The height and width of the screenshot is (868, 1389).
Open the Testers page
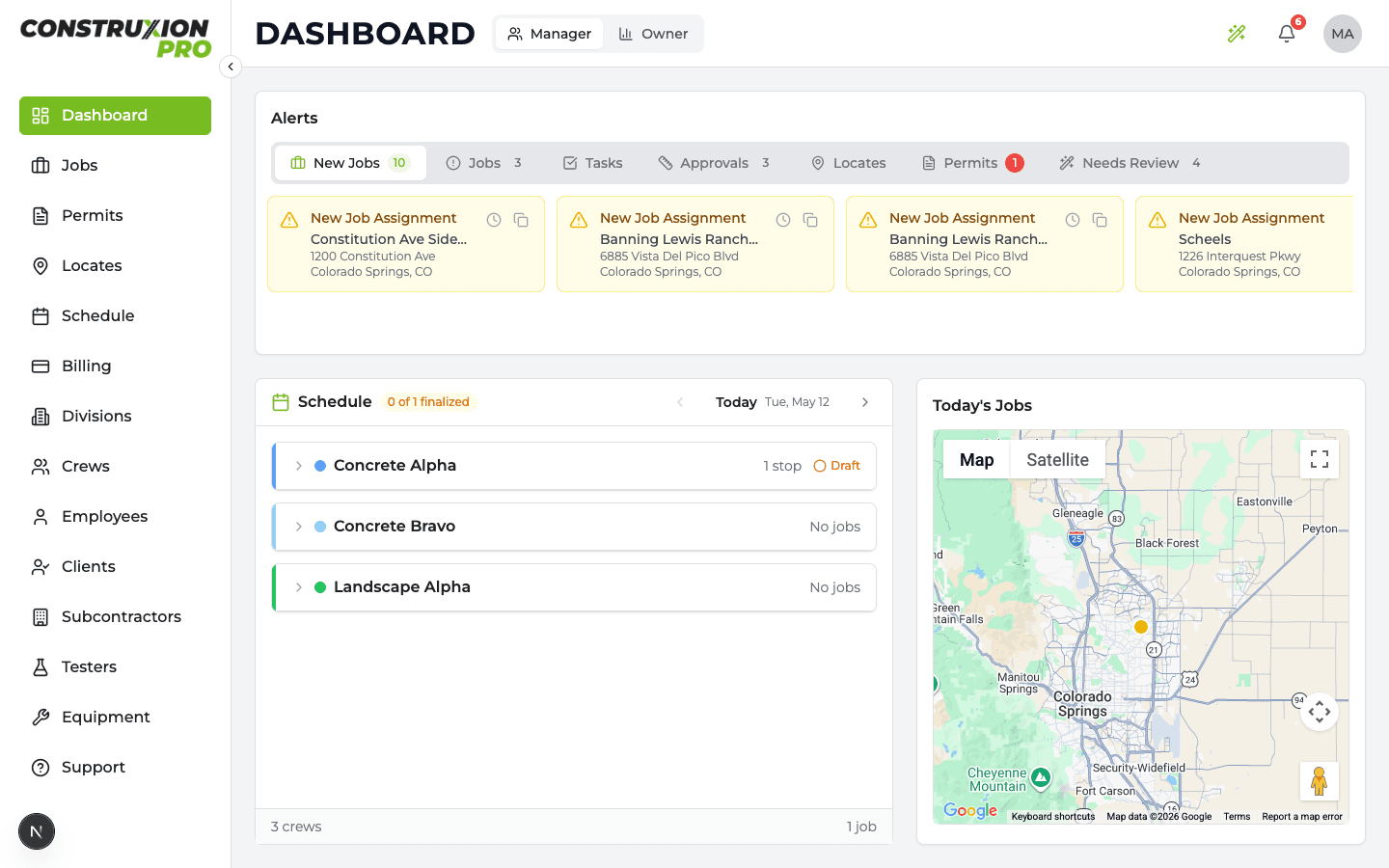[x=115, y=667]
